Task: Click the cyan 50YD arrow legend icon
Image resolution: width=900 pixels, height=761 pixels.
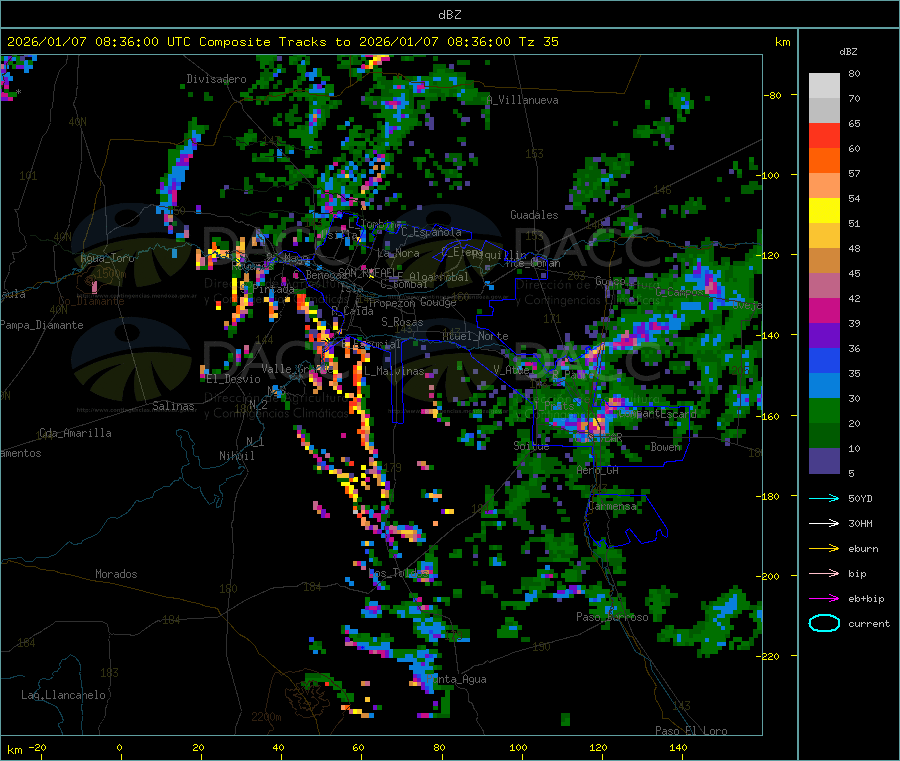Action: (x=824, y=498)
